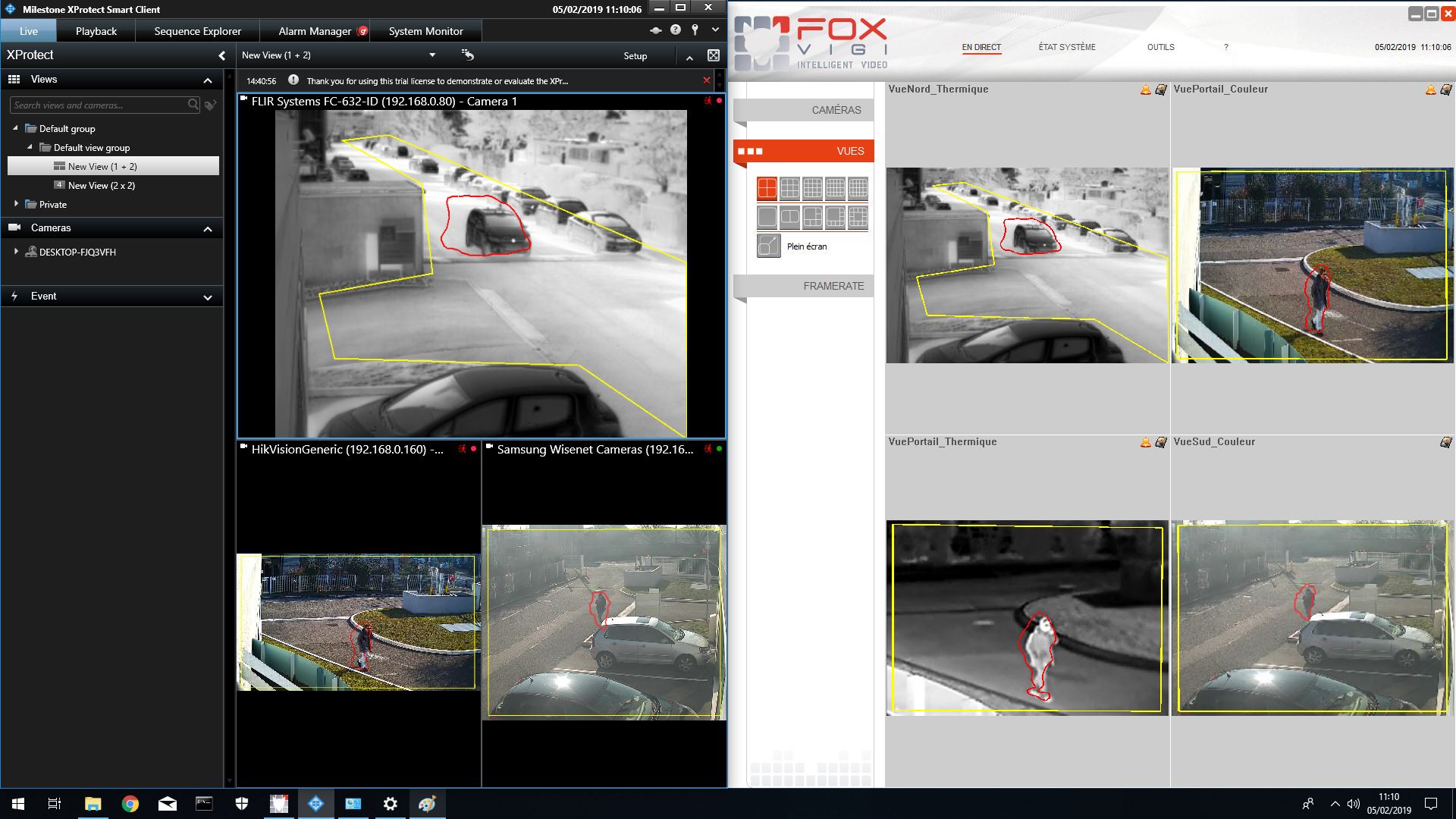Click the disk recording icon on VuePortail_Thermique

pos(1160,442)
